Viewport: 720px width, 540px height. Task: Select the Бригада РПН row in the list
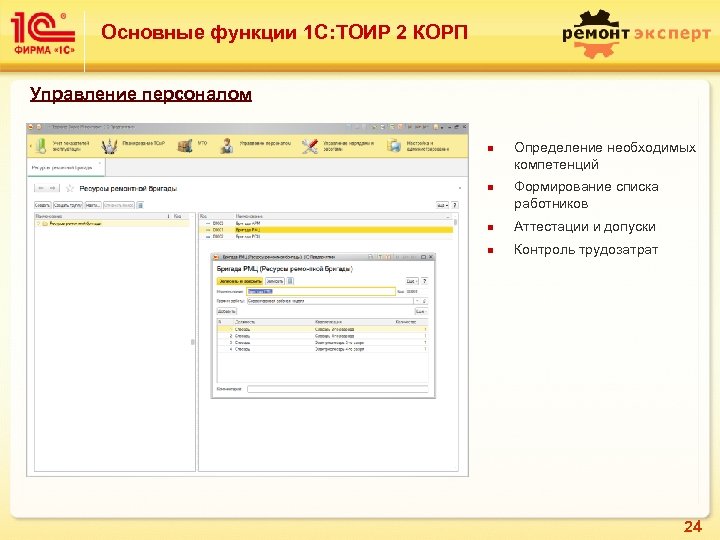[326, 236]
